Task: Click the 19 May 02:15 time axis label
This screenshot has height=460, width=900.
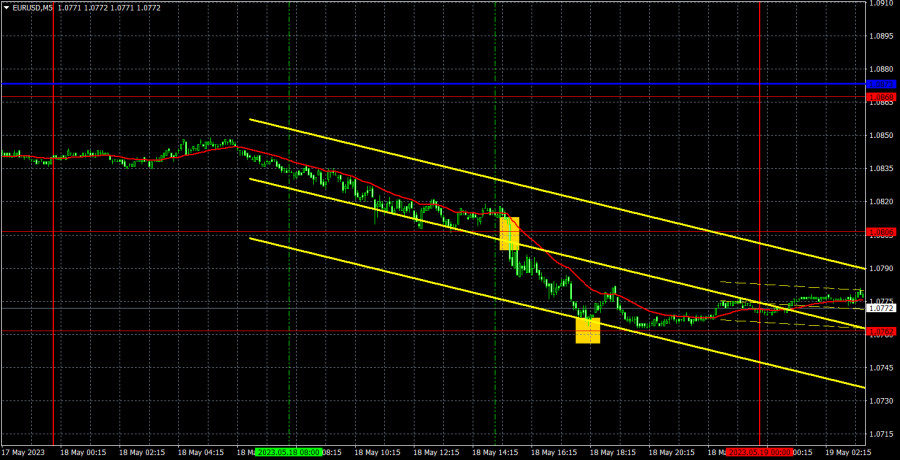Action: coord(844,452)
